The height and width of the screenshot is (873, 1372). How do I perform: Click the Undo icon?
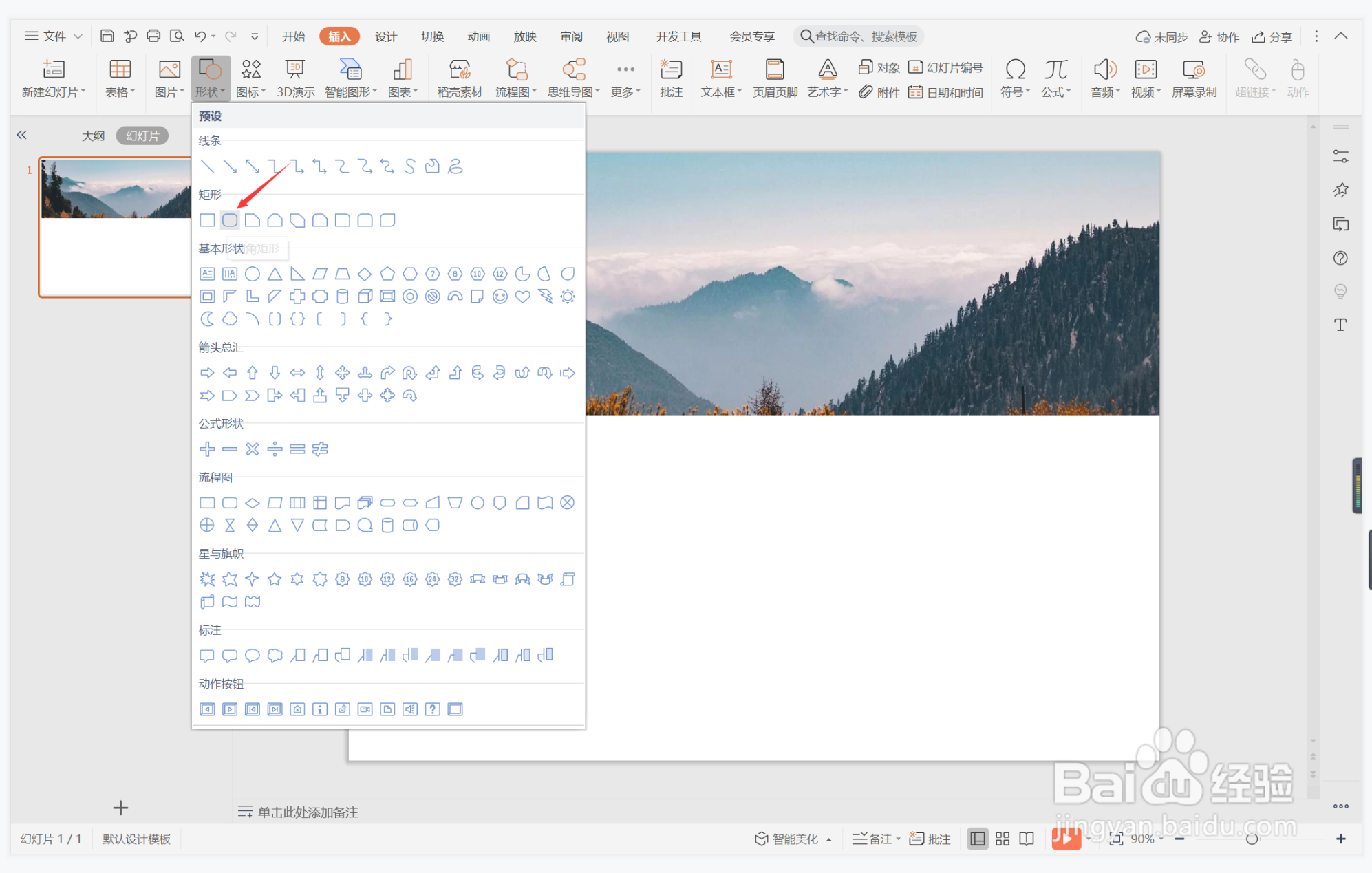pos(200,36)
